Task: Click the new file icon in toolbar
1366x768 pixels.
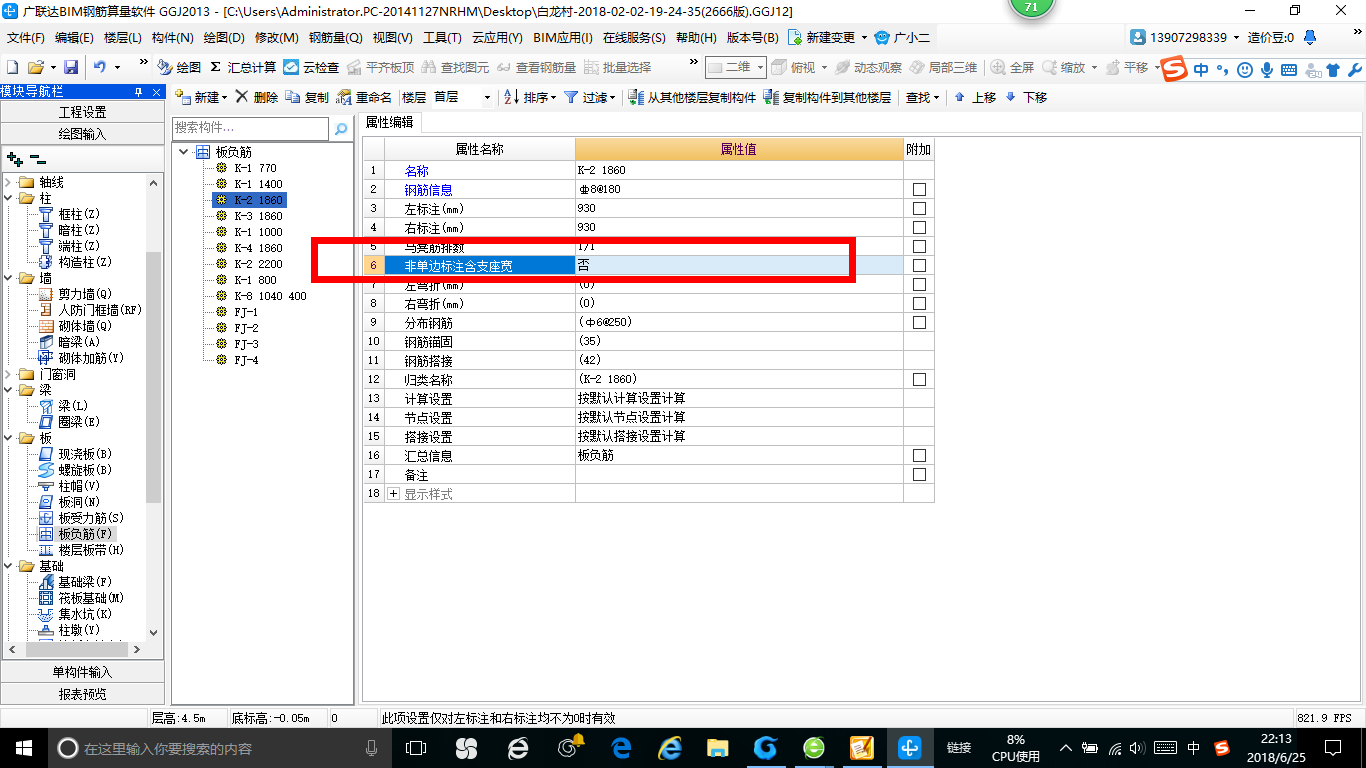Action: pyautogui.click(x=12, y=67)
